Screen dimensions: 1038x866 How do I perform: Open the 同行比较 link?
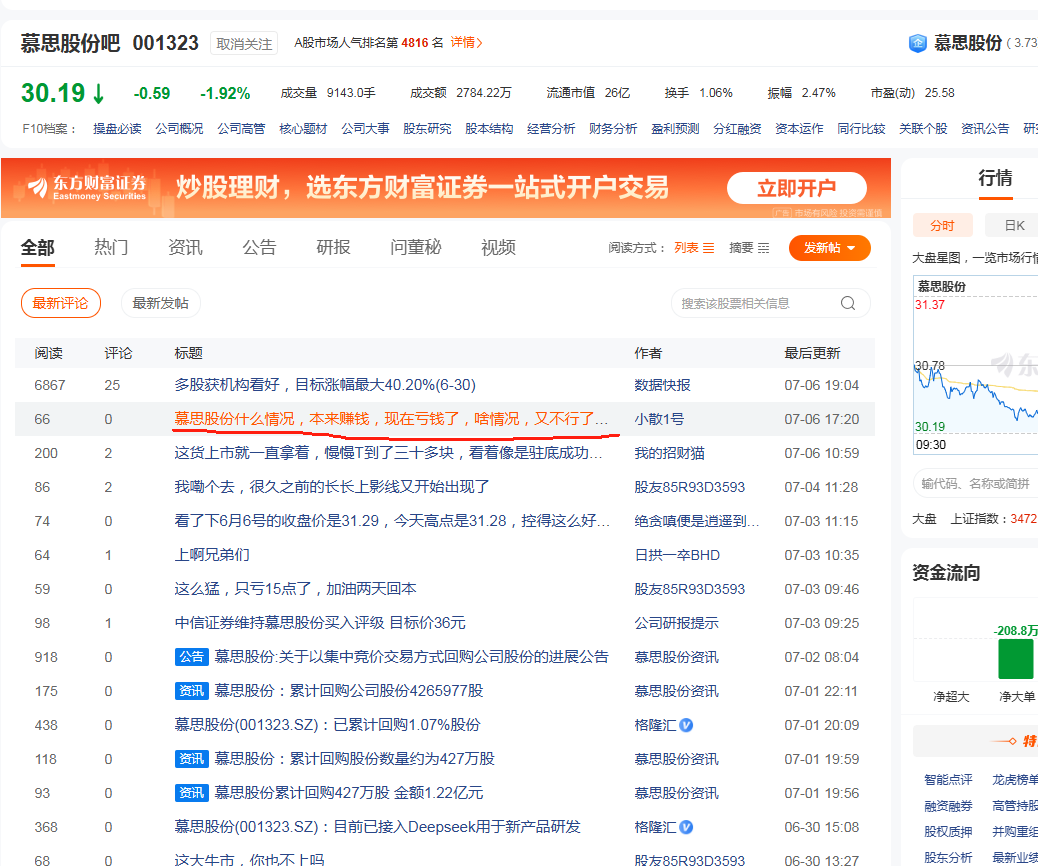861,128
